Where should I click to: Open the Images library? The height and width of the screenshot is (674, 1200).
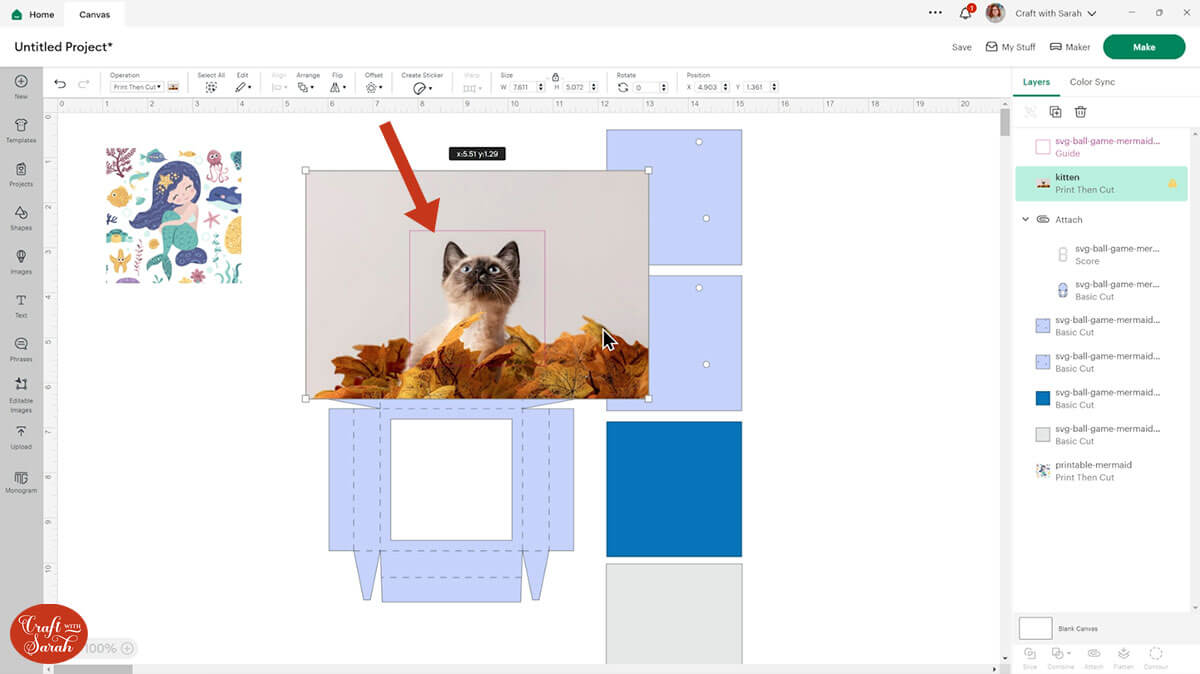coord(21,261)
